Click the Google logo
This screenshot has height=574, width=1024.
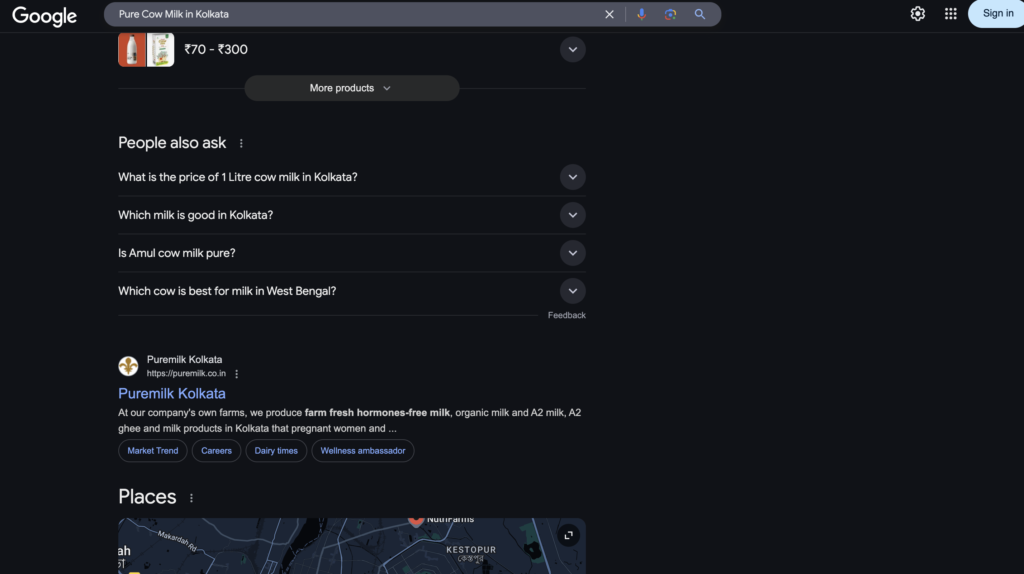click(x=44, y=16)
